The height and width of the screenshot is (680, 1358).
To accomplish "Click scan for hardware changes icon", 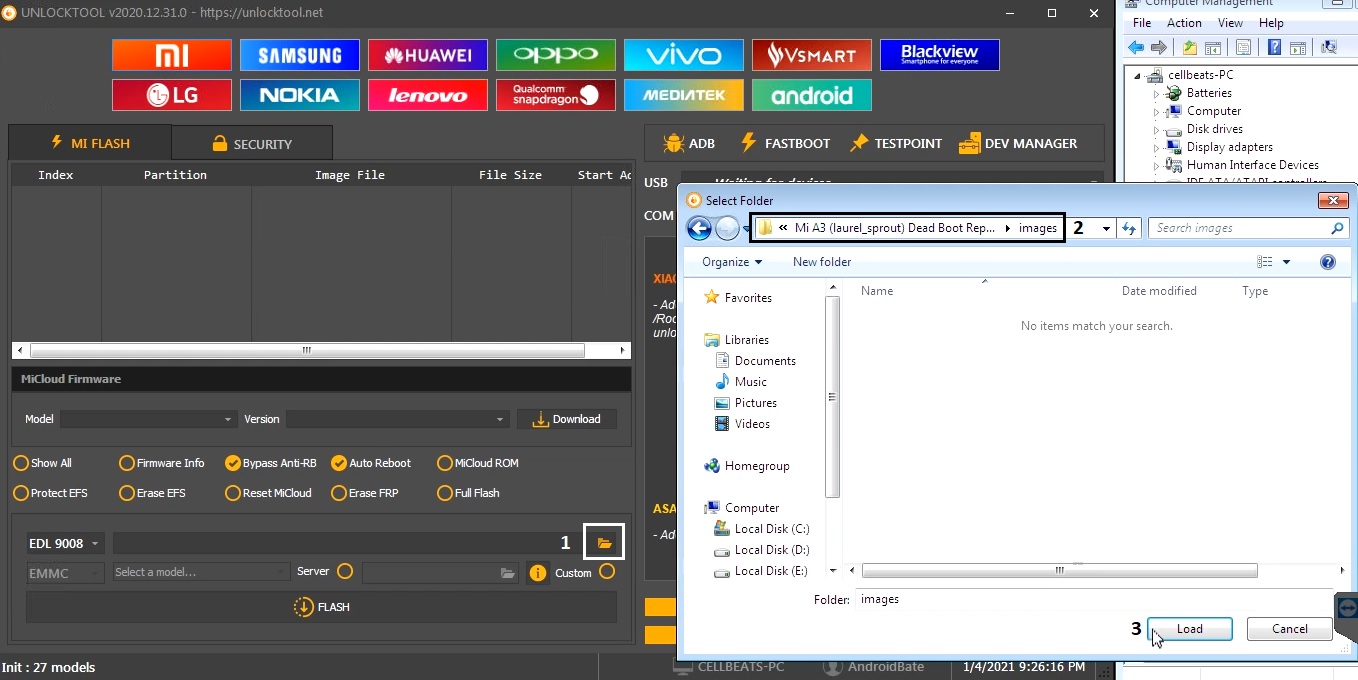I will click(x=1329, y=47).
